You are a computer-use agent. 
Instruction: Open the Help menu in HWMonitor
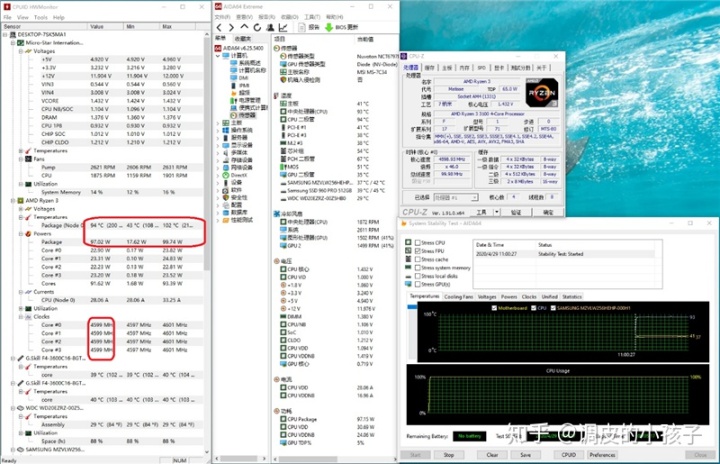click(x=58, y=17)
